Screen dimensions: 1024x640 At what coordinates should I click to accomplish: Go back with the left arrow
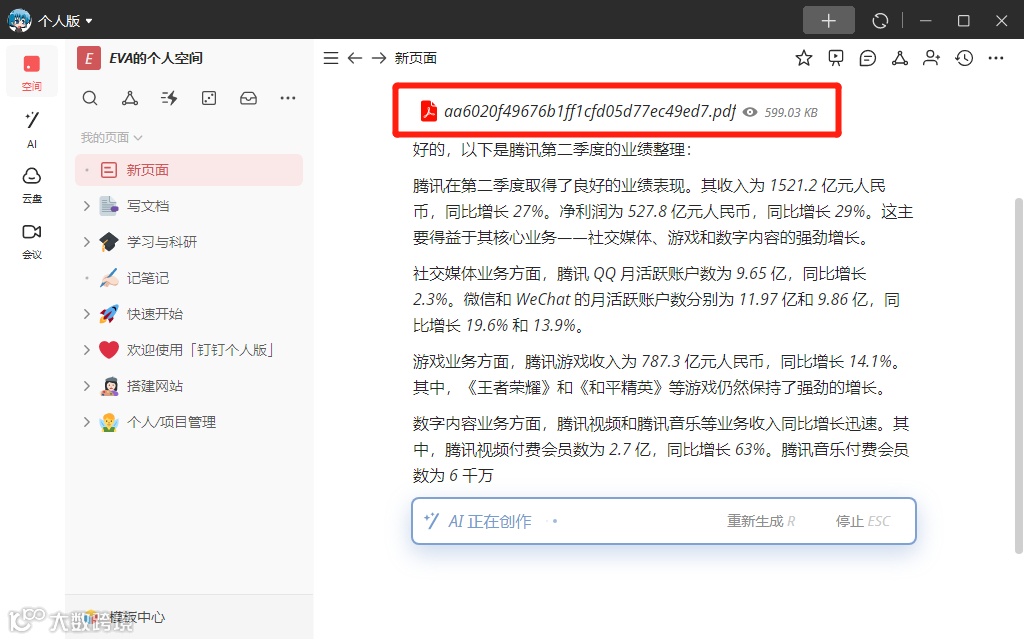[x=355, y=58]
